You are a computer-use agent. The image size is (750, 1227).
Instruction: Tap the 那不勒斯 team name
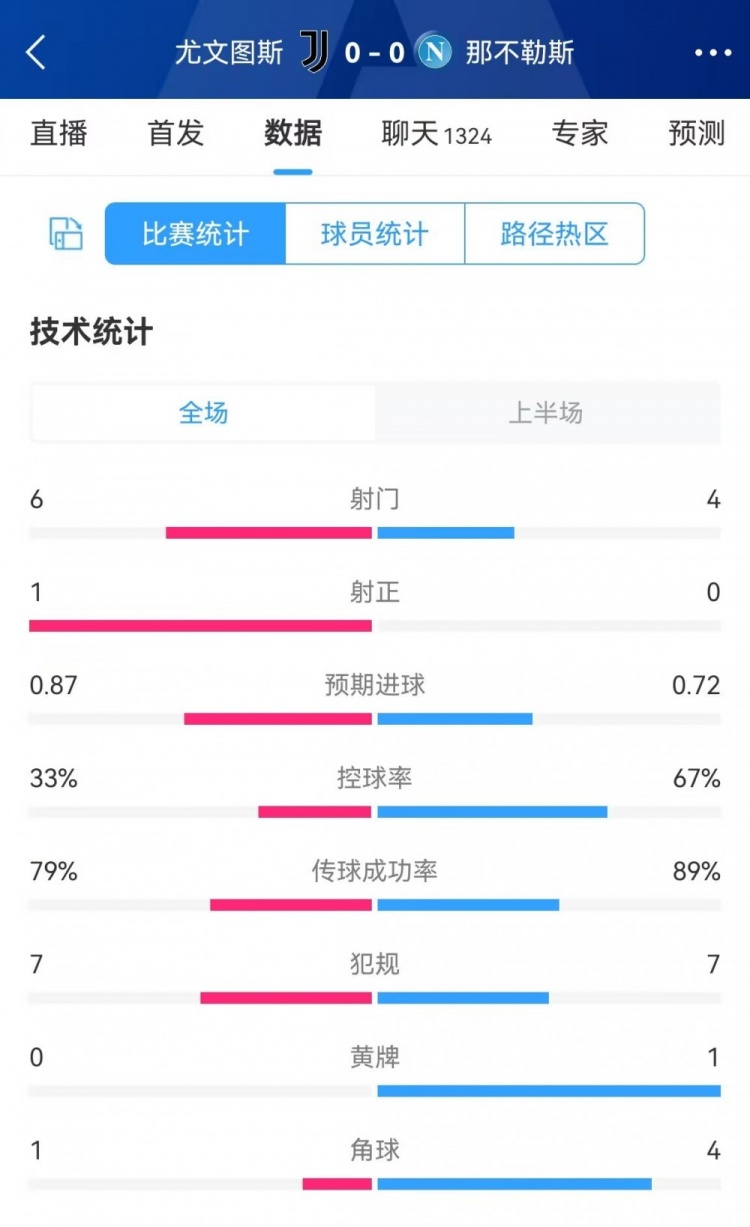pyautogui.click(x=520, y=52)
